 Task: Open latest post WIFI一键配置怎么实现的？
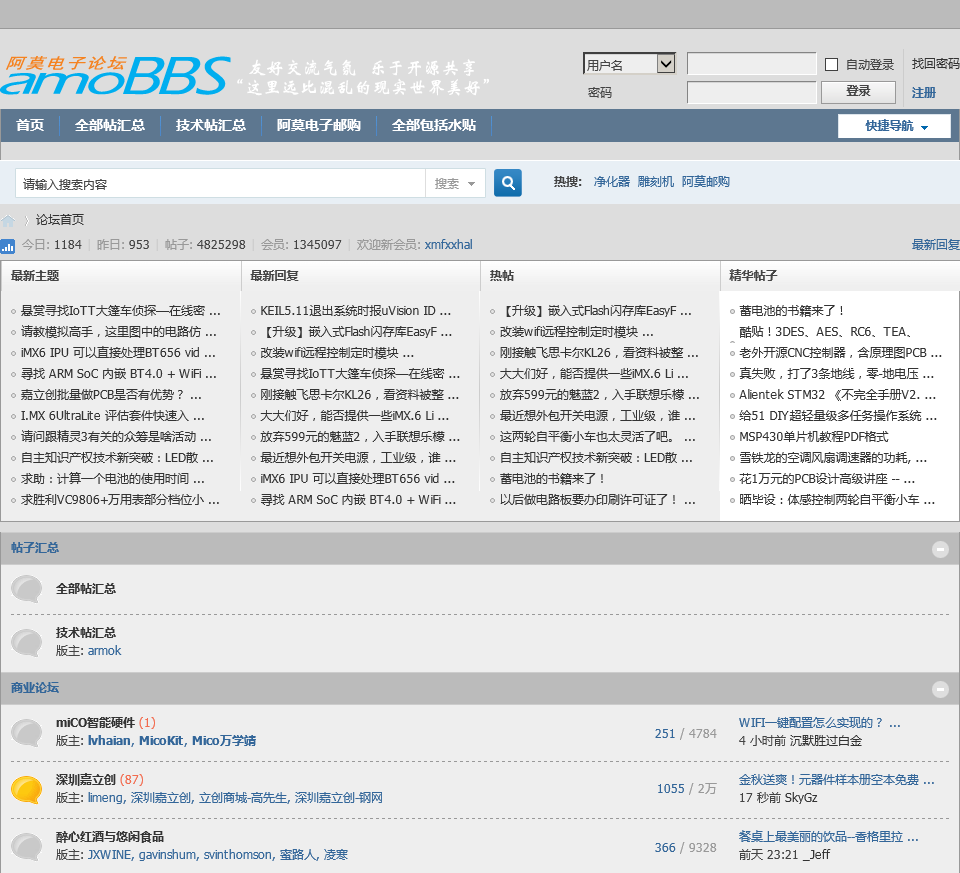tap(819, 722)
